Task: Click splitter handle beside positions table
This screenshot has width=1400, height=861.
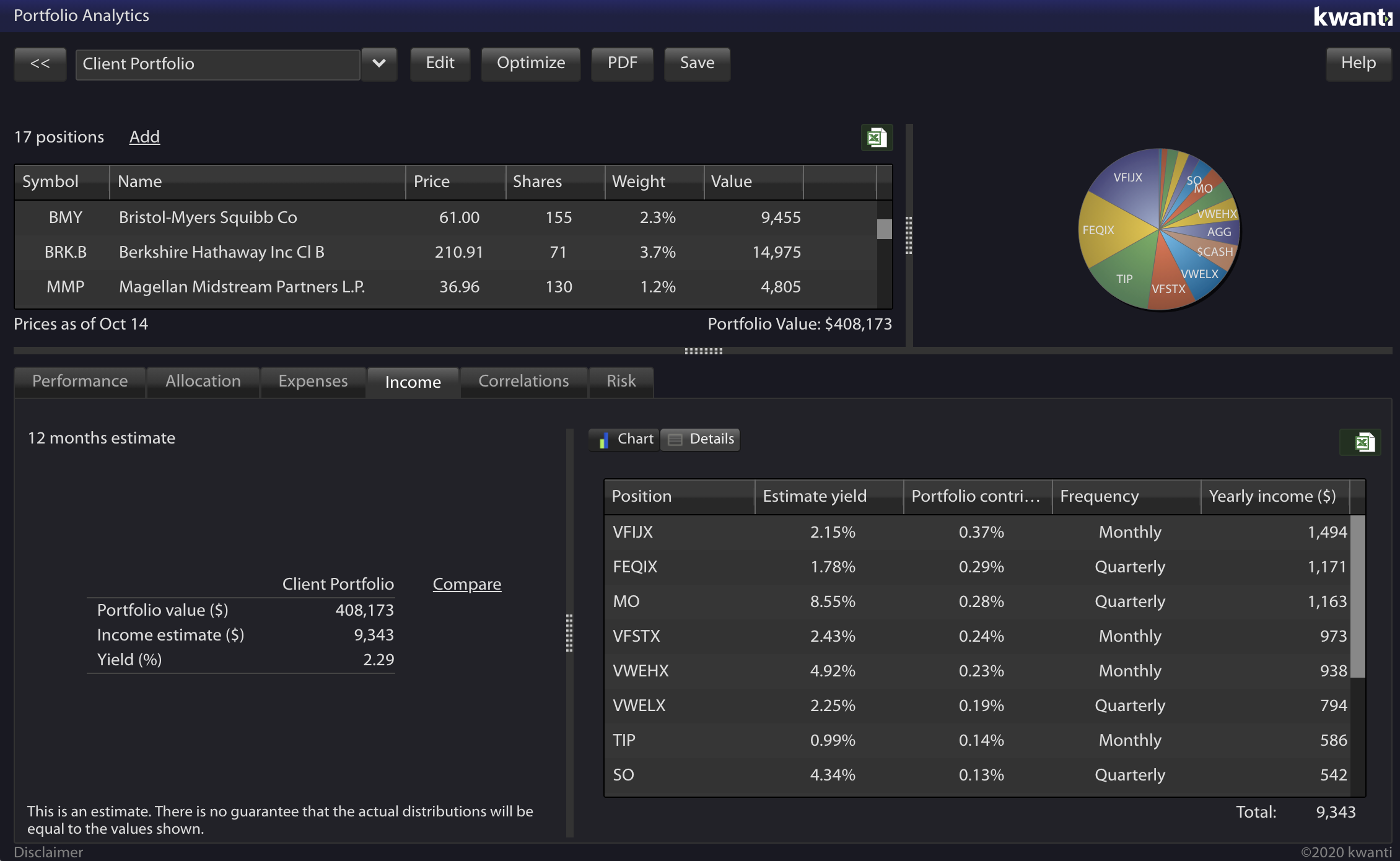Action: coord(909,235)
